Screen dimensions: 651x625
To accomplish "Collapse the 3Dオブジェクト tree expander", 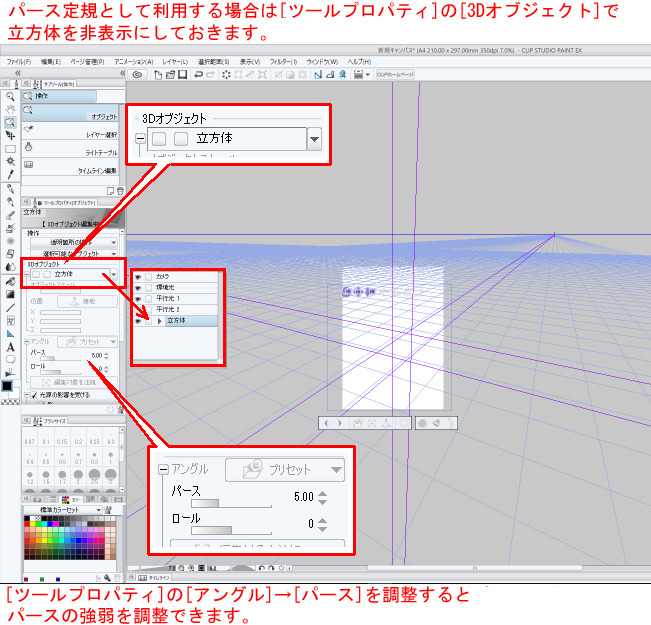I will pyautogui.click(x=27, y=275).
